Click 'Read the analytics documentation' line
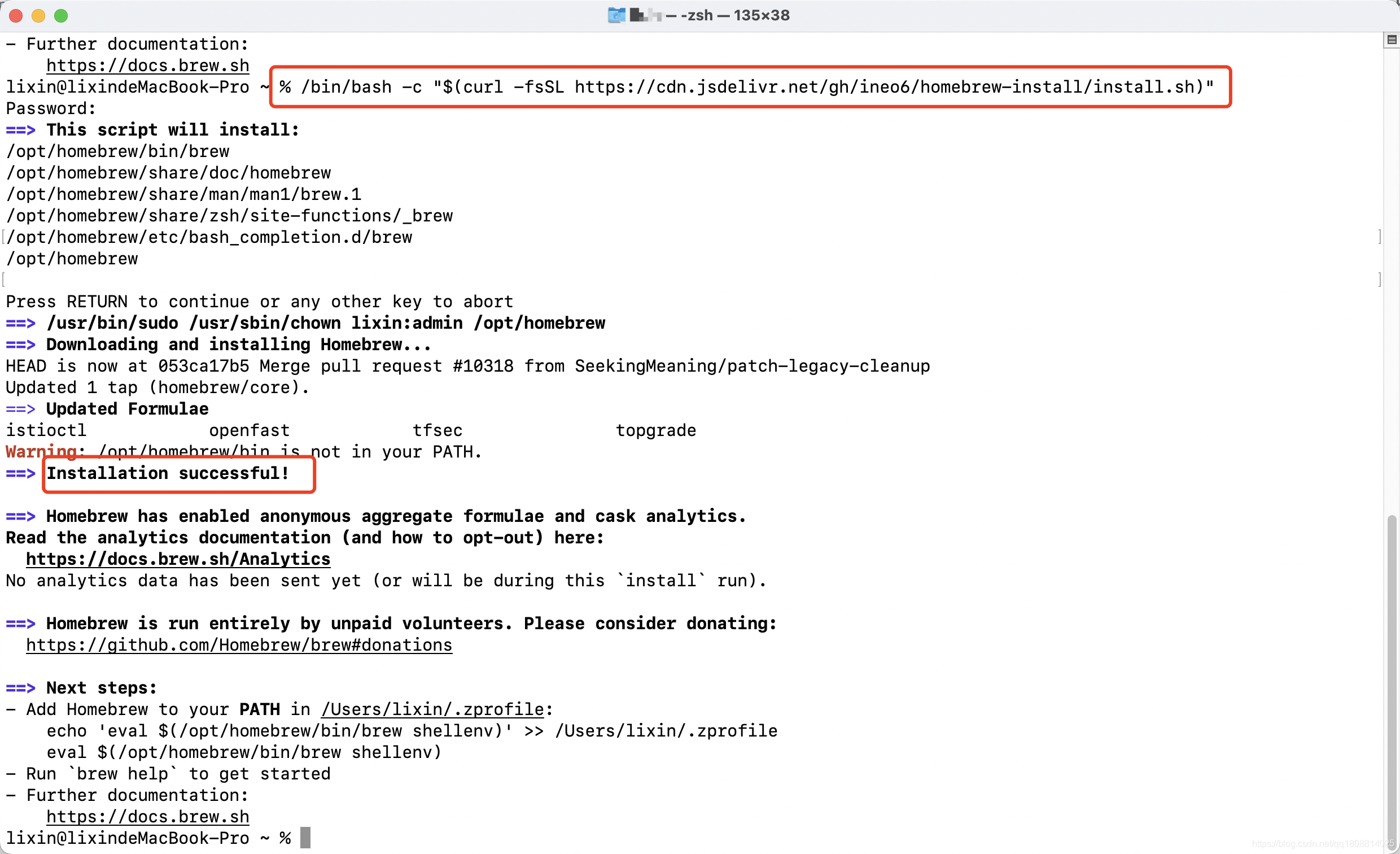The width and height of the screenshot is (1400, 854). pos(305,538)
